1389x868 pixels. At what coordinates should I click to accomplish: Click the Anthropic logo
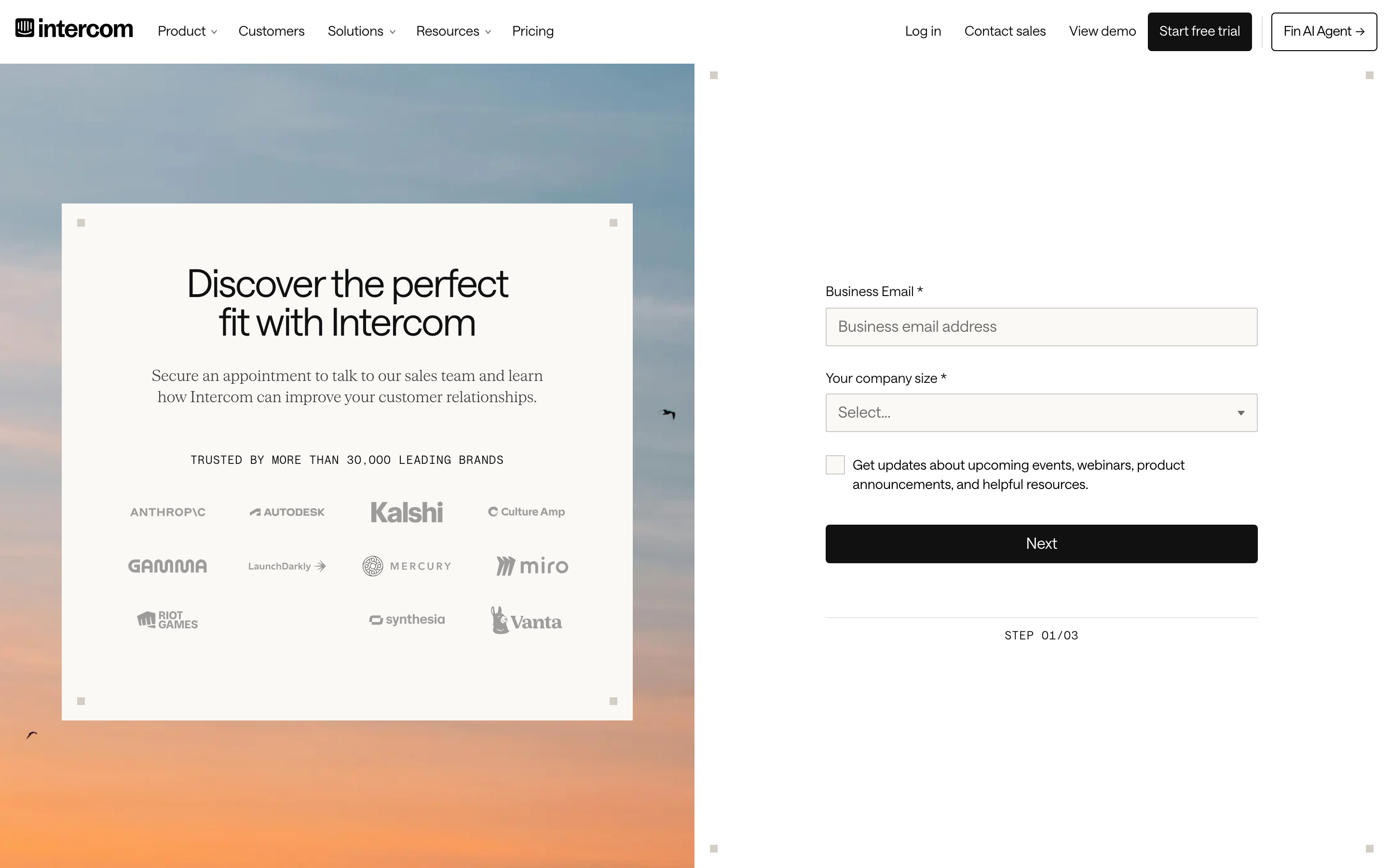pyautogui.click(x=168, y=512)
